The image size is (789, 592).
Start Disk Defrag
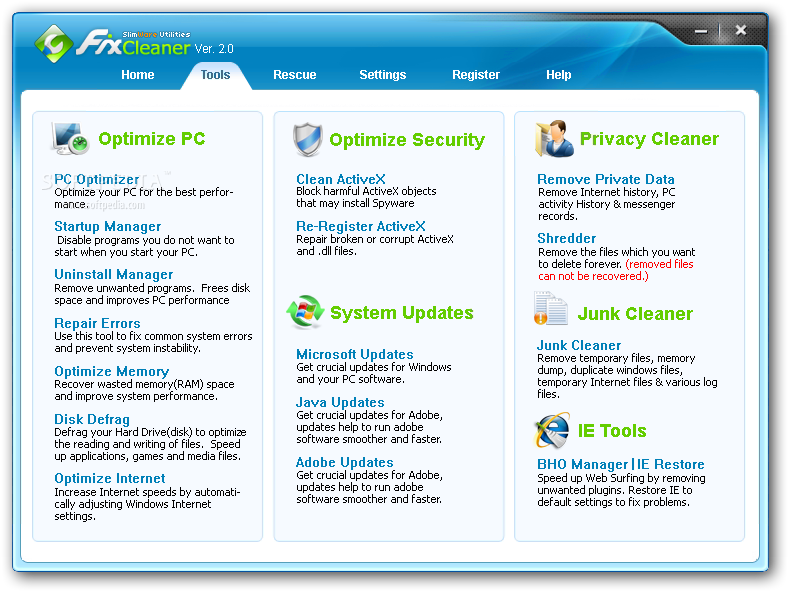[x=92, y=419]
